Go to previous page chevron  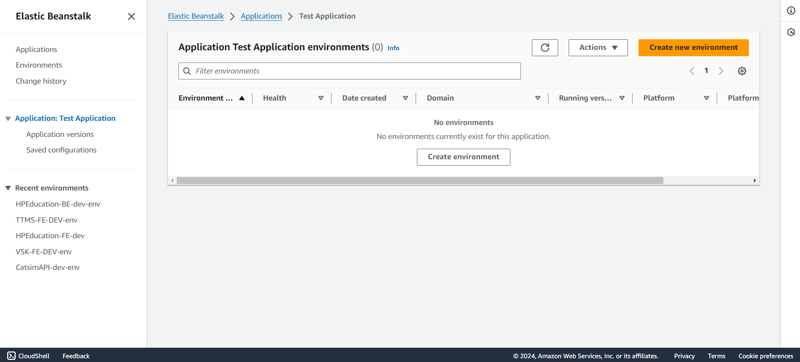(692, 71)
